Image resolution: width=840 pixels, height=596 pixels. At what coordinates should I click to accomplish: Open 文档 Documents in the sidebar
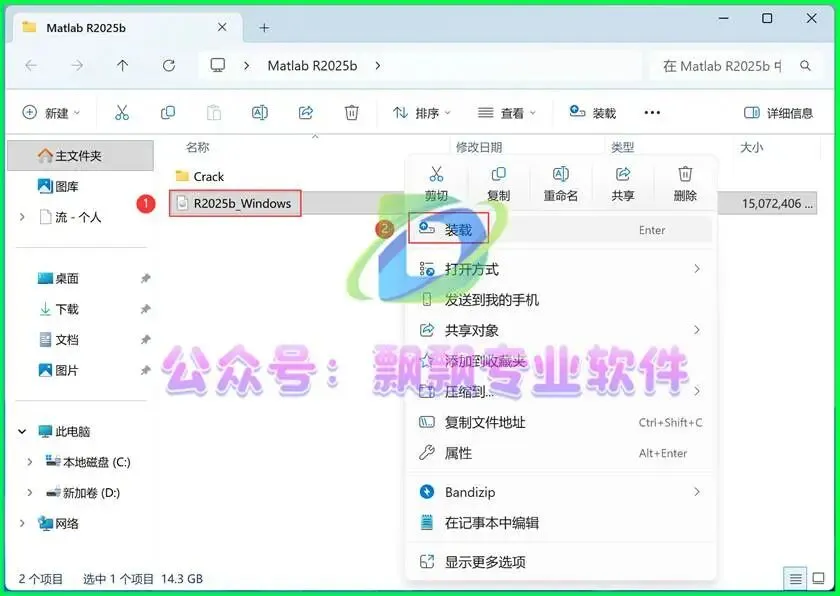[58, 340]
